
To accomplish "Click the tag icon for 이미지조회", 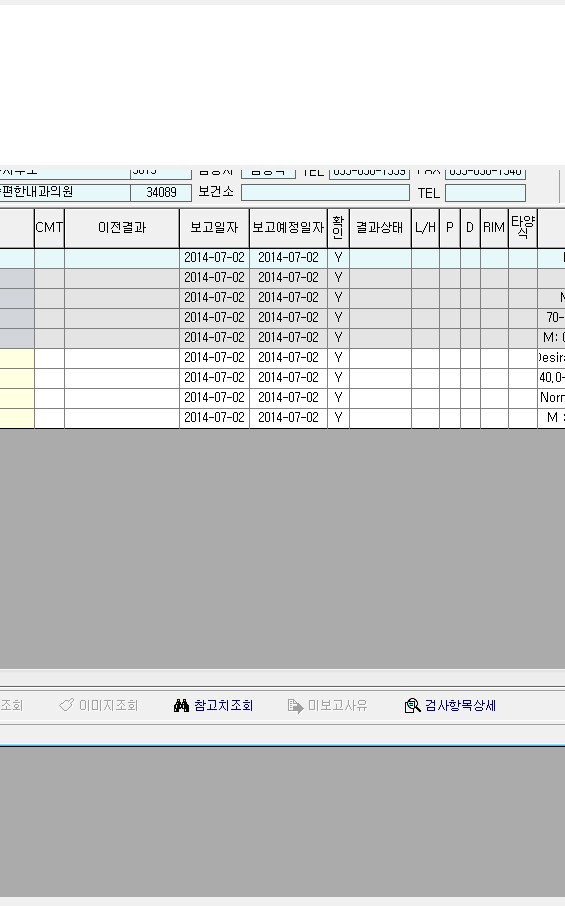I will click(66, 705).
